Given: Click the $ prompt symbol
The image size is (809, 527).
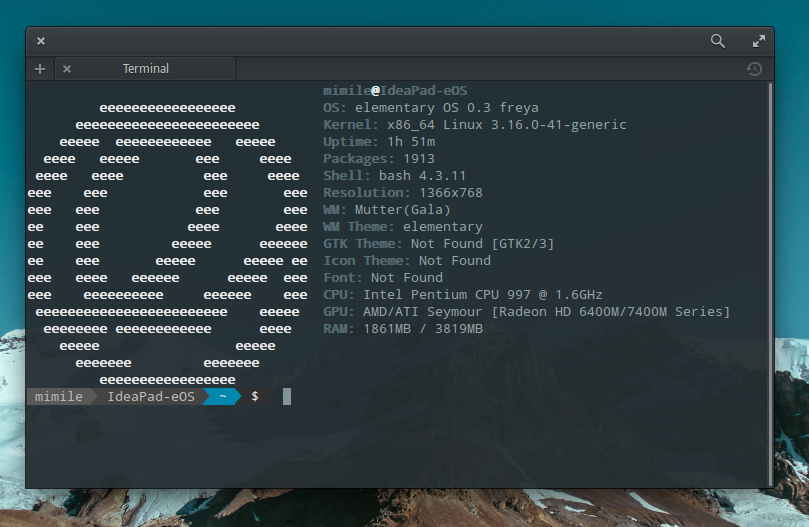Looking at the screenshot, I should (255, 396).
